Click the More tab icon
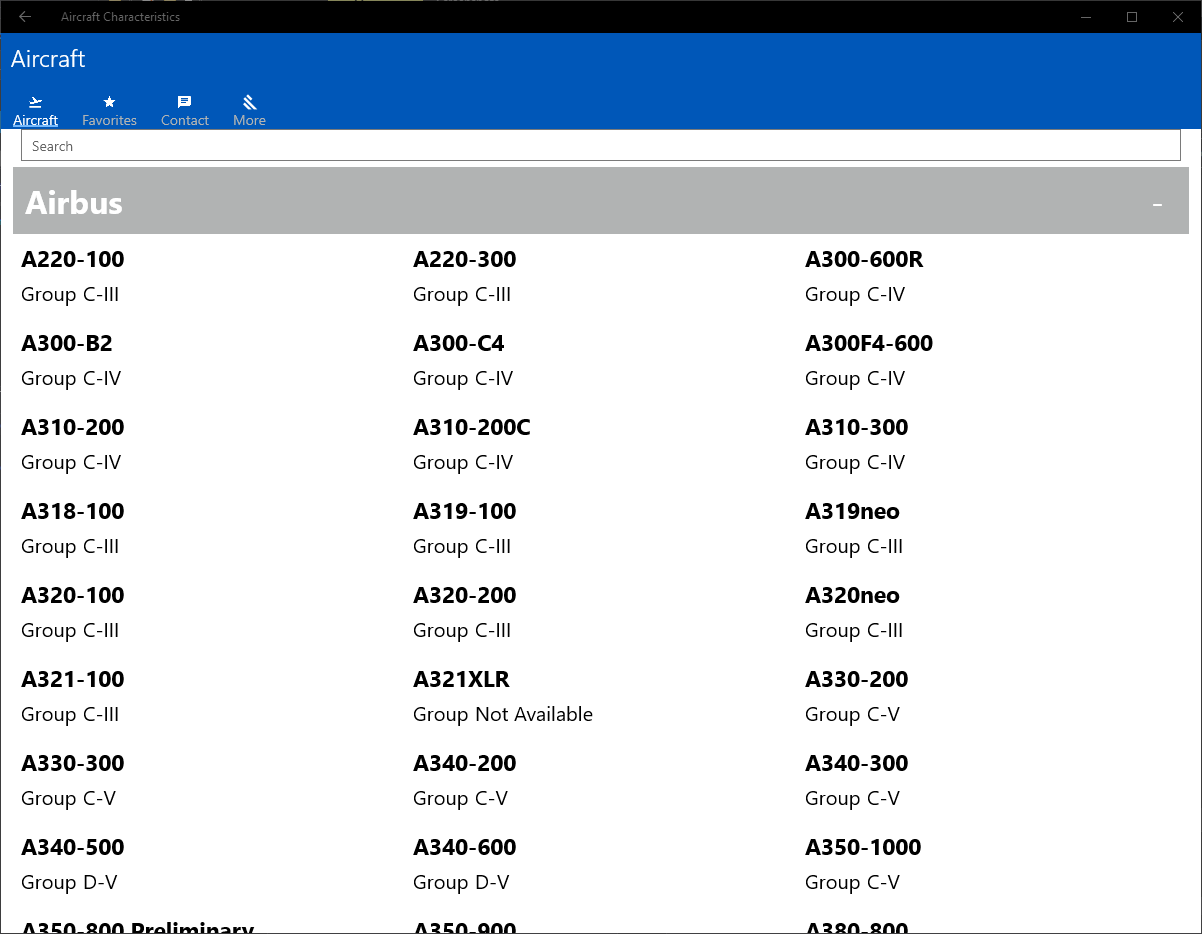The height and width of the screenshot is (934, 1202). point(249,102)
